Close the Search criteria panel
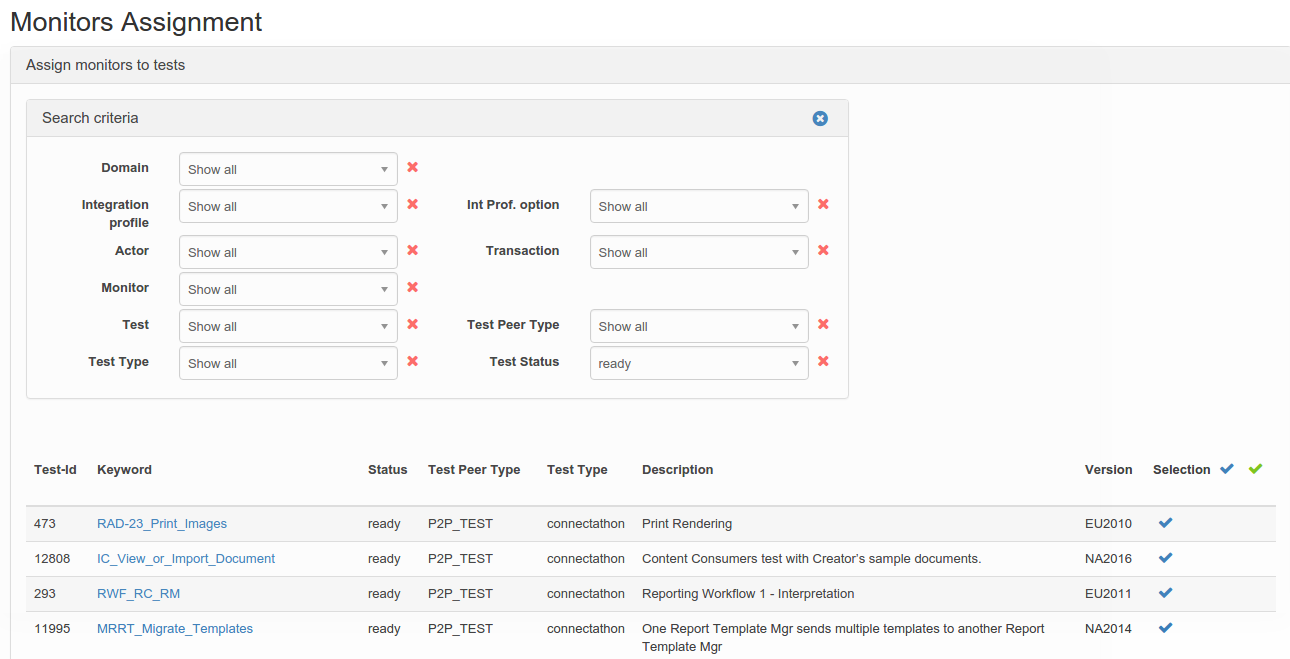Viewport: 1290px width, 659px height. (x=820, y=119)
